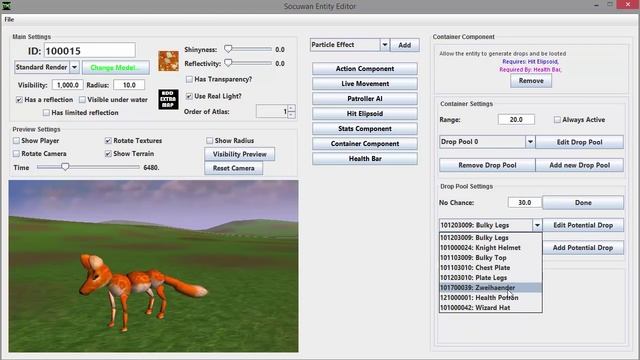Enable Always Active checkbox

(x=557, y=120)
